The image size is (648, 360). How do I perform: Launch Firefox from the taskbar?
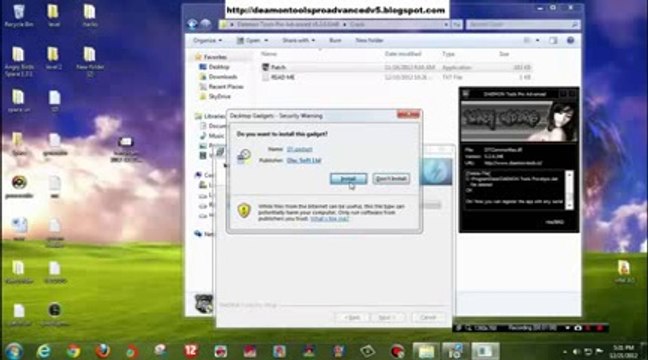(102, 351)
